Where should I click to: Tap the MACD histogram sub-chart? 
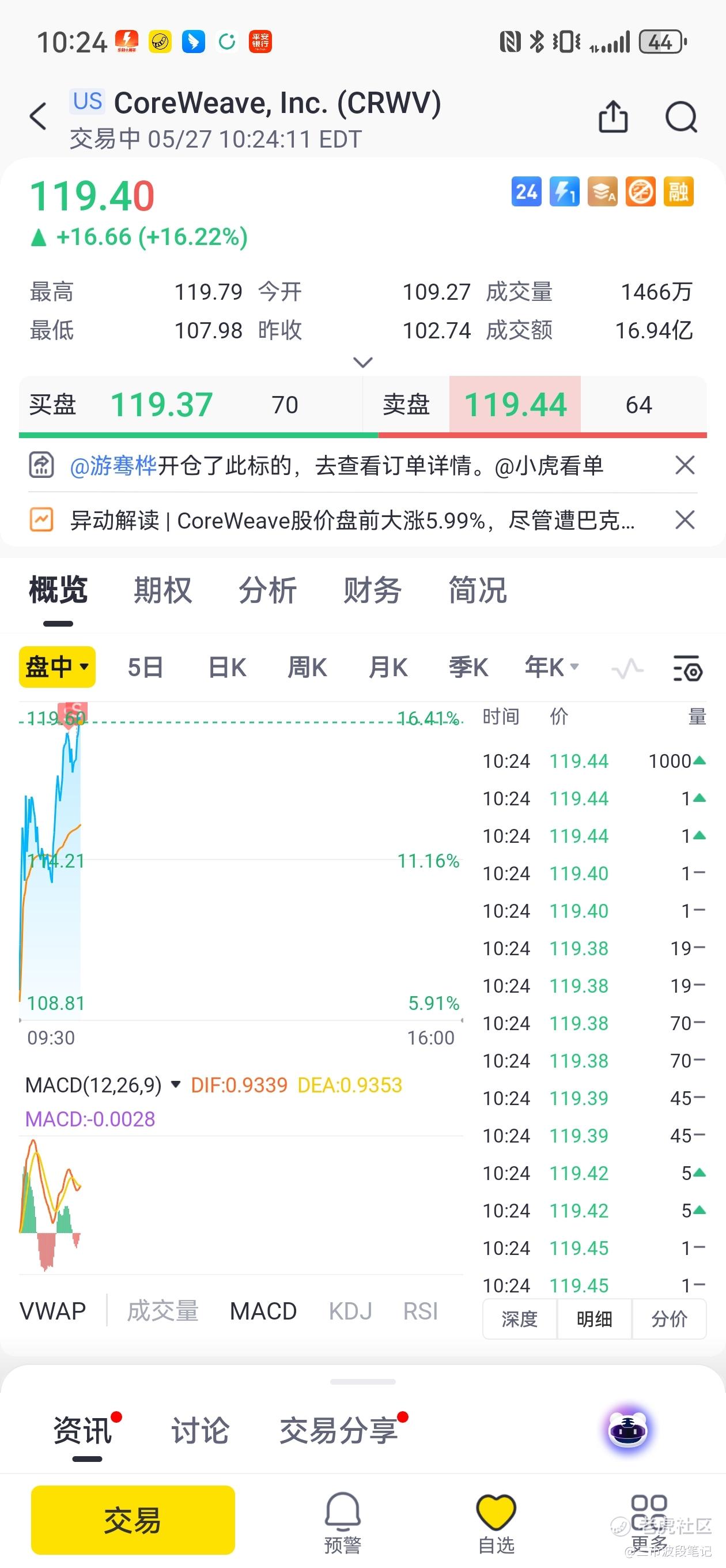[241, 1205]
